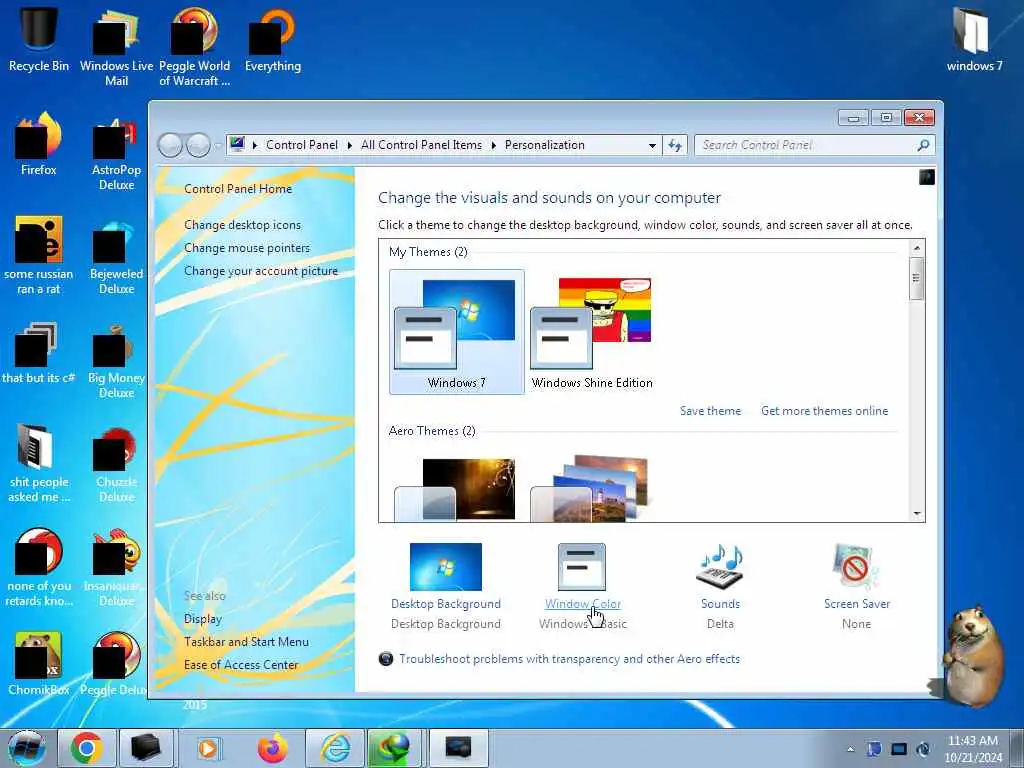Image resolution: width=1024 pixels, height=768 pixels.
Task: Select AstroPop Deluxe desktop icon
Action: (116, 152)
